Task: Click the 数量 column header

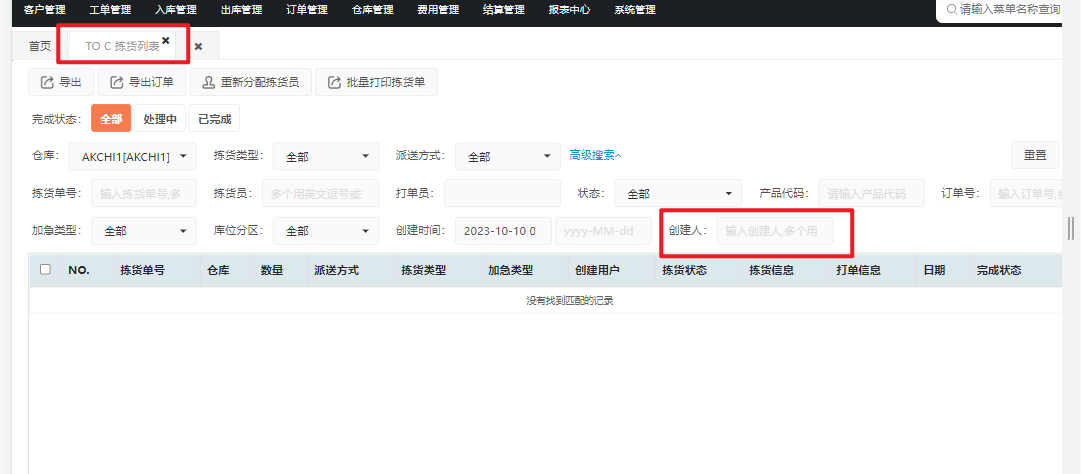Action: click(x=272, y=270)
